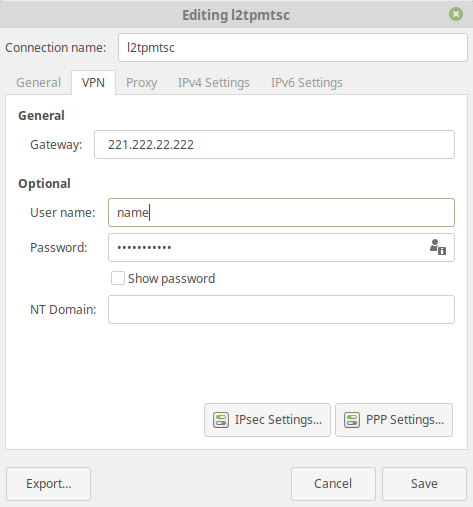Click the Connection name label
The height and width of the screenshot is (507, 473).
56,48
